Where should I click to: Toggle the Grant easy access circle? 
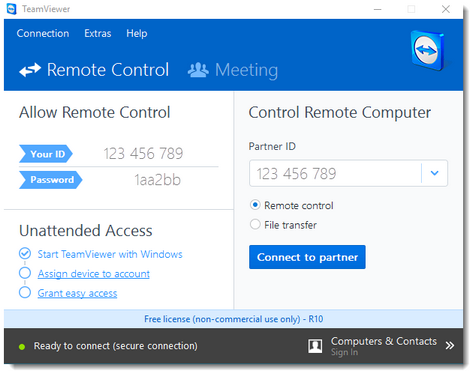pos(25,292)
